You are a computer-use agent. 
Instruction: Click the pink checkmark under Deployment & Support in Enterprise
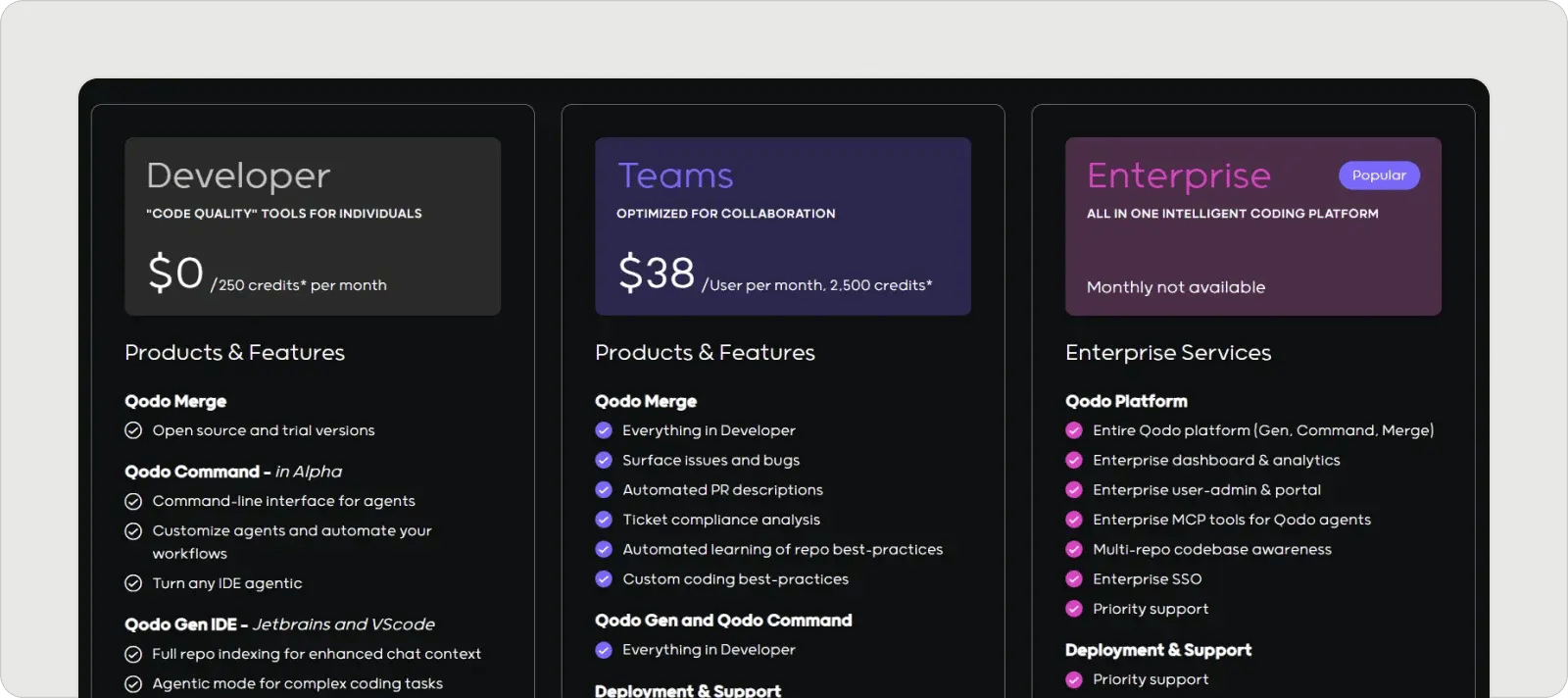pyautogui.click(x=1074, y=679)
